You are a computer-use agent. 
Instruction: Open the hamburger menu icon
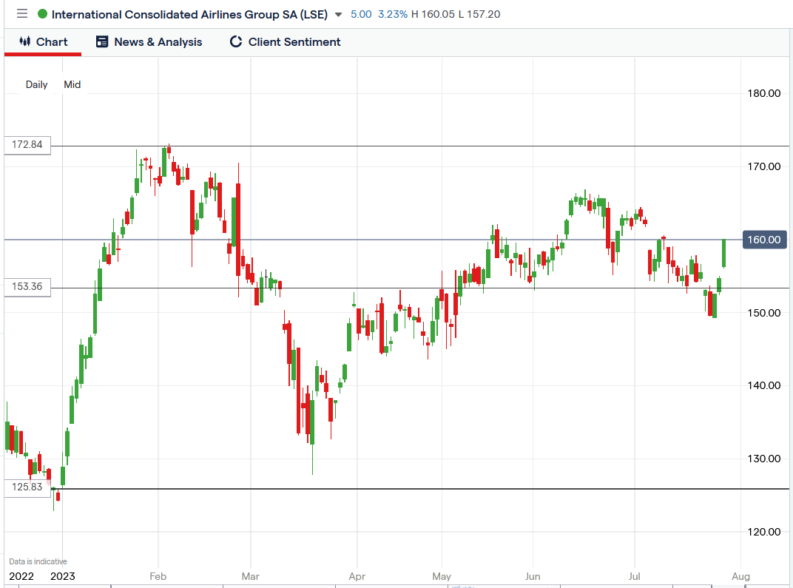coord(23,14)
